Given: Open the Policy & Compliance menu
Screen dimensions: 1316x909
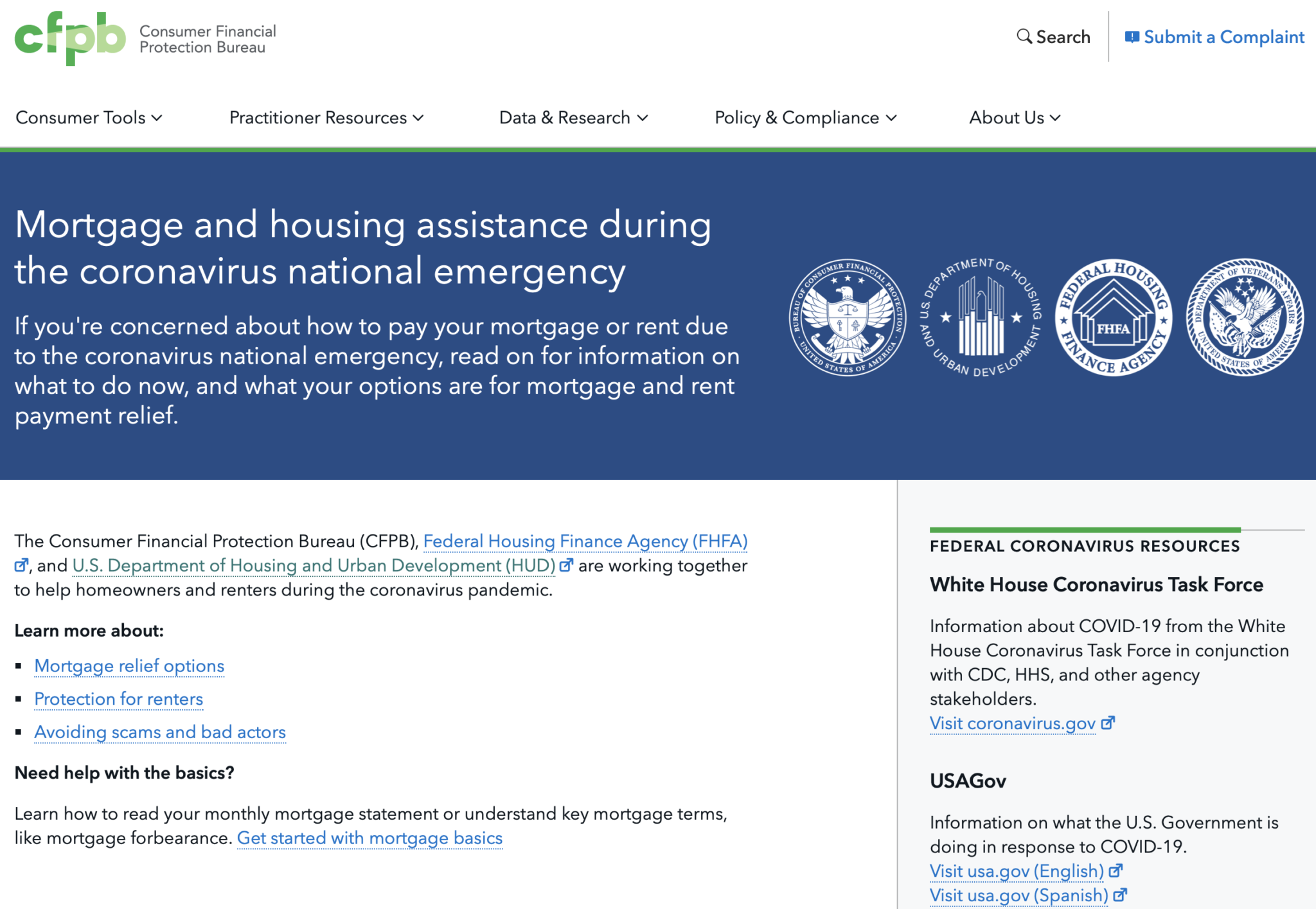Looking at the screenshot, I should tap(805, 118).
